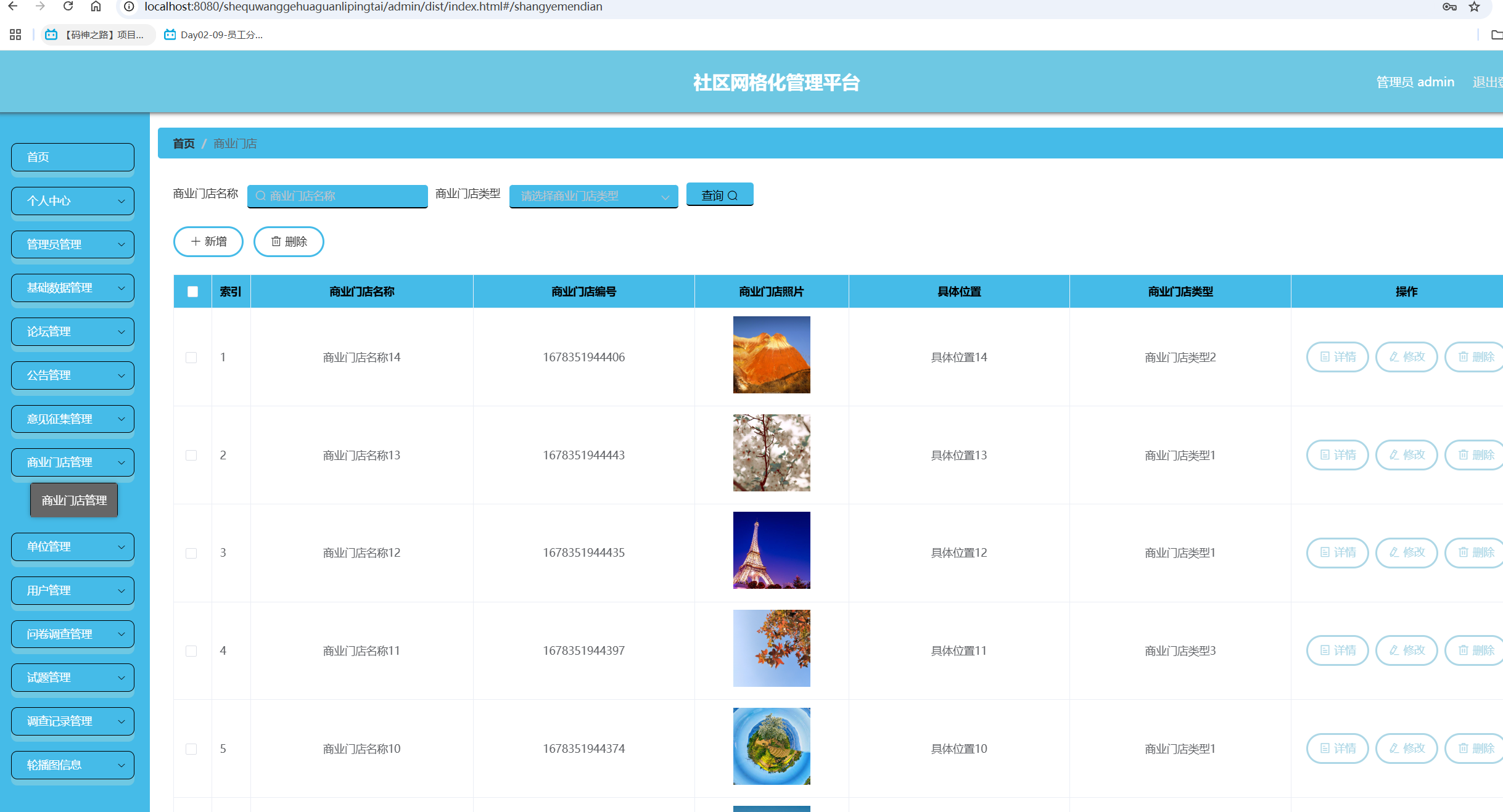The height and width of the screenshot is (812, 1503).
Task: Click the 社区网格化管理平台 title
Action: tap(776, 83)
